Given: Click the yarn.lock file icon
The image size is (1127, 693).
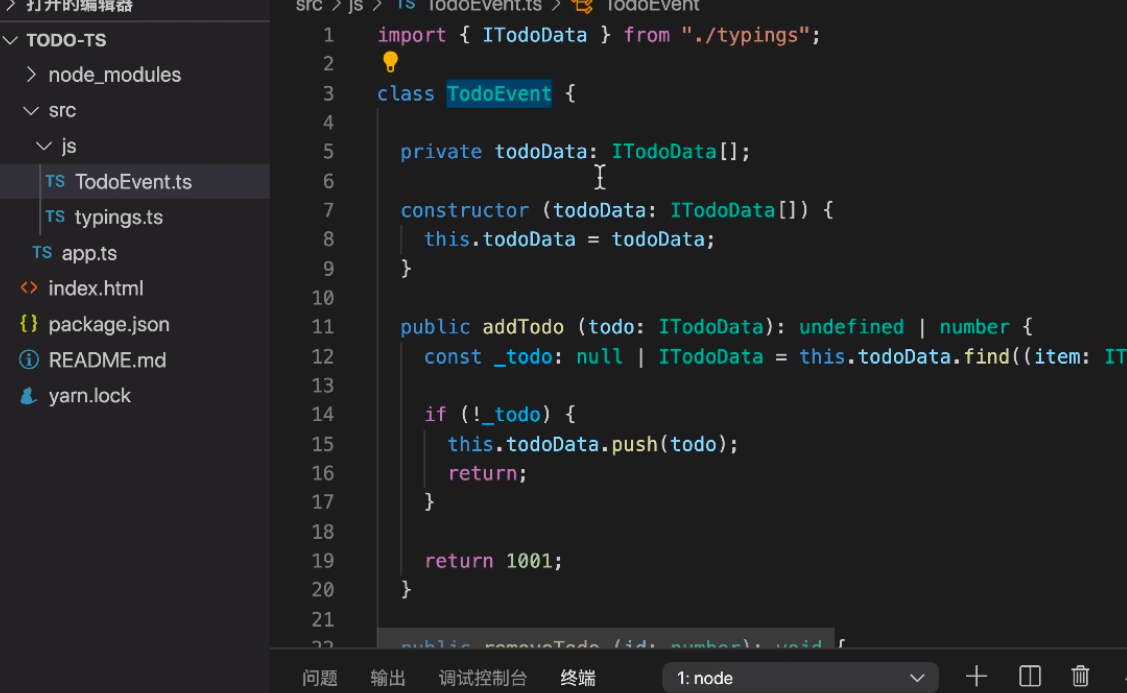Looking at the screenshot, I should click(x=29, y=395).
